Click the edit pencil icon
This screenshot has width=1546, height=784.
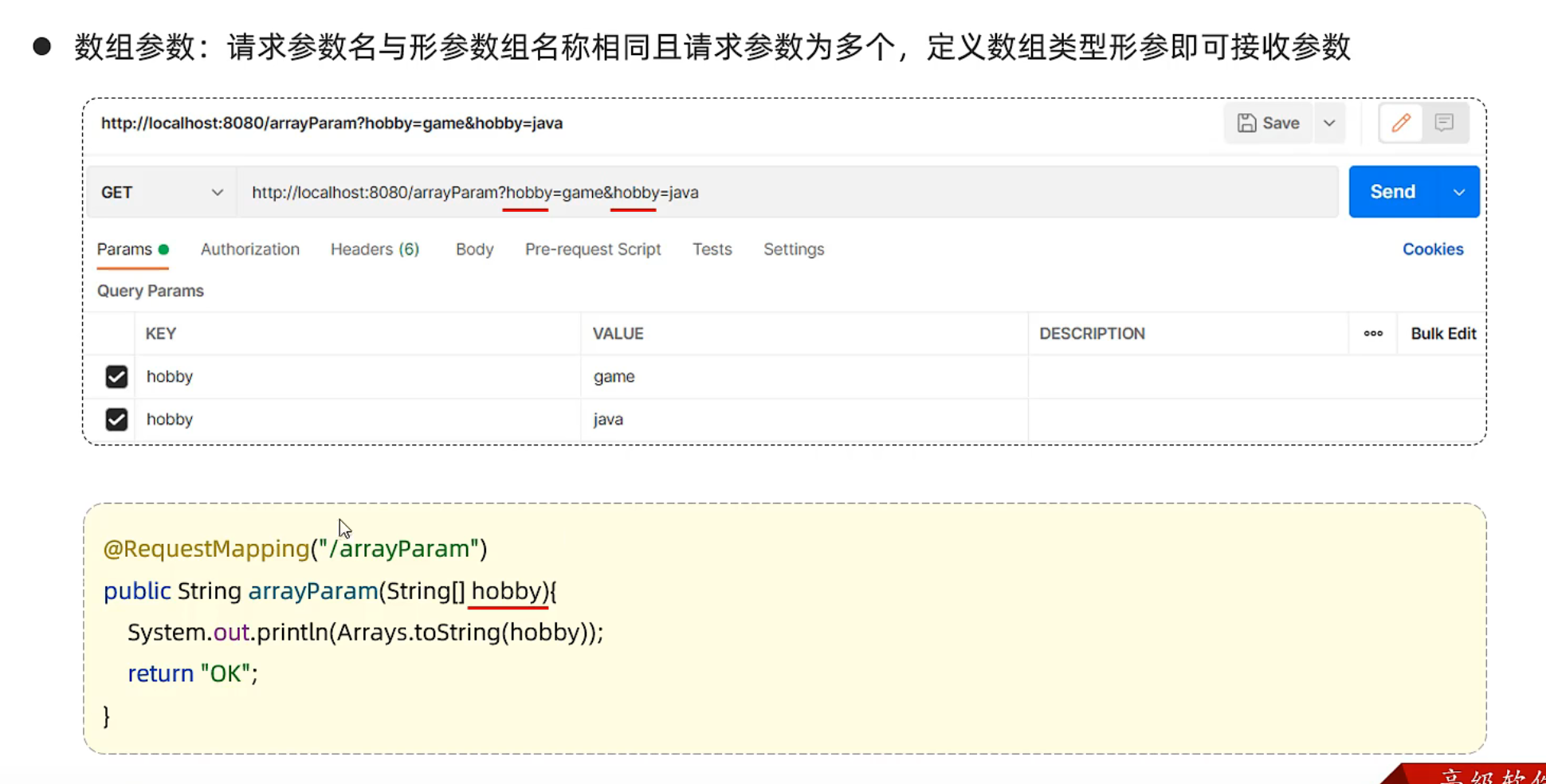(x=1401, y=123)
